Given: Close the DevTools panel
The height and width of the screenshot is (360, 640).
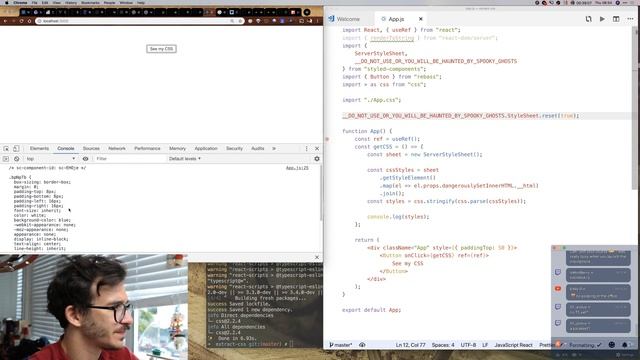Looking at the screenshot, I should [317, 149].
